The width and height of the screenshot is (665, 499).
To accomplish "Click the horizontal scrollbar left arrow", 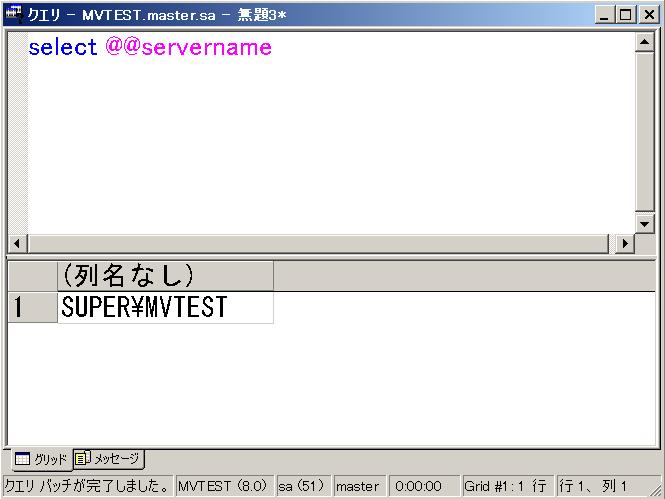I will (17, 244).
